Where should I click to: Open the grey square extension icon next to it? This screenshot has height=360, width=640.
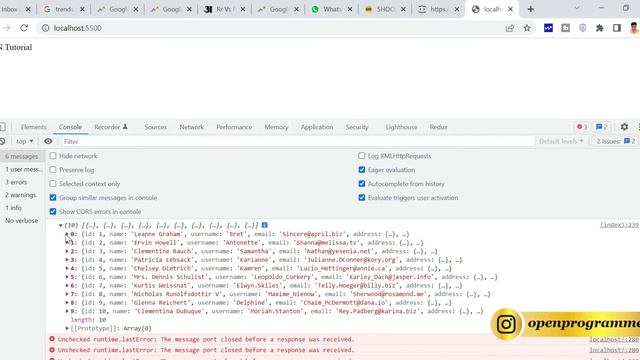565,28
